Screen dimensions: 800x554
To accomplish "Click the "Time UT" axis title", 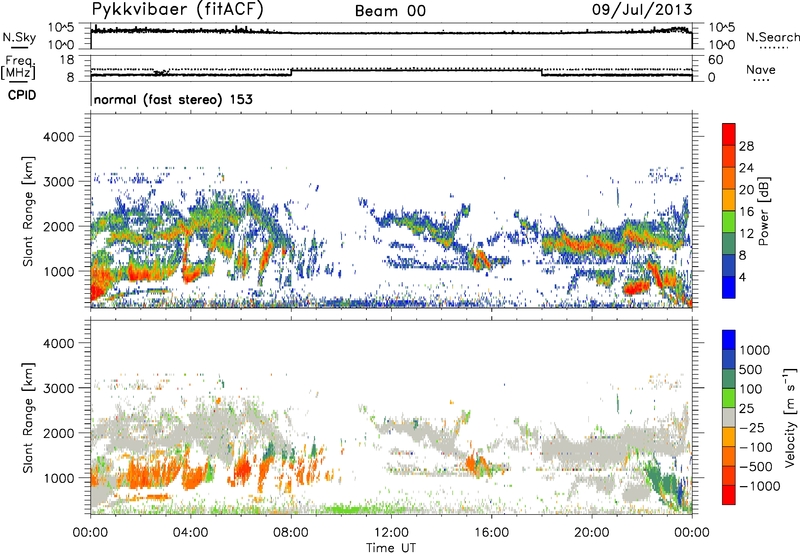I will [x=391, y=548].
